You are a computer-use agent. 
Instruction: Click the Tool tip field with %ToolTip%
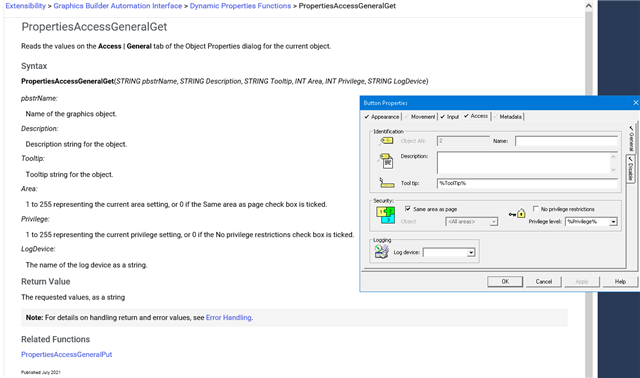coord(527,183)
